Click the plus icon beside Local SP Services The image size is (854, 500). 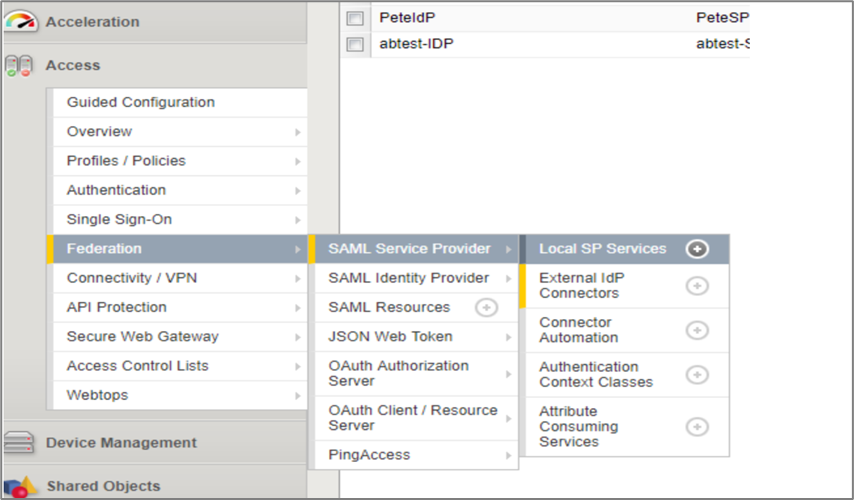tap(697, 249)
